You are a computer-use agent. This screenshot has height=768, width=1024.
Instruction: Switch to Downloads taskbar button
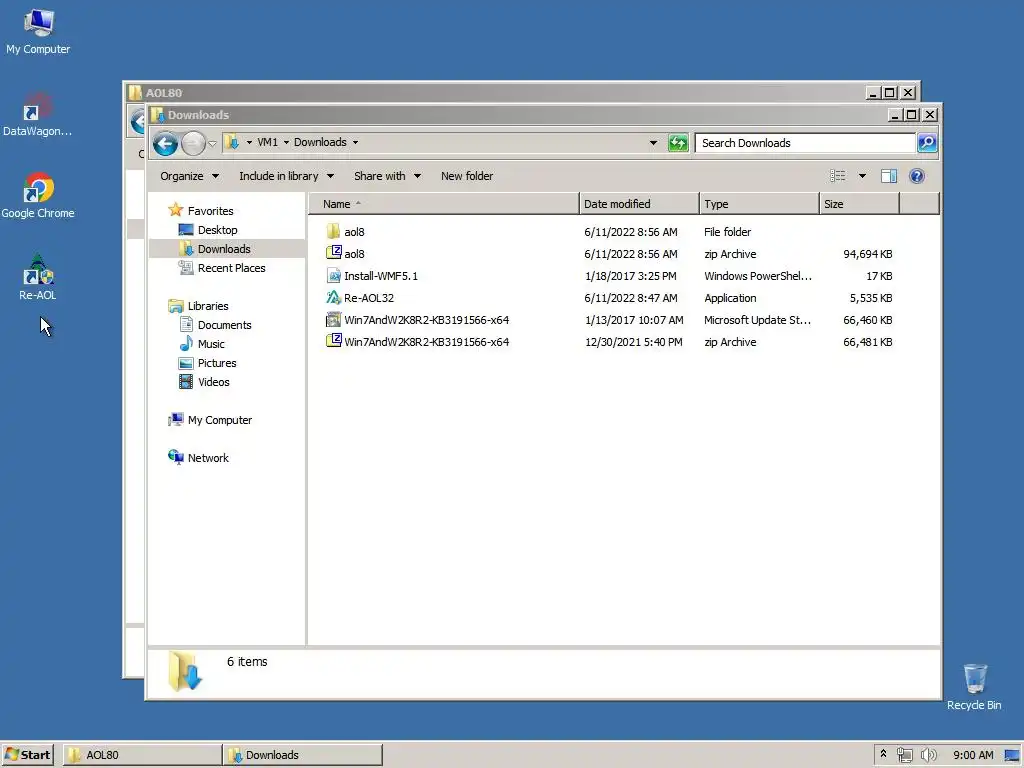coord(303,755)
